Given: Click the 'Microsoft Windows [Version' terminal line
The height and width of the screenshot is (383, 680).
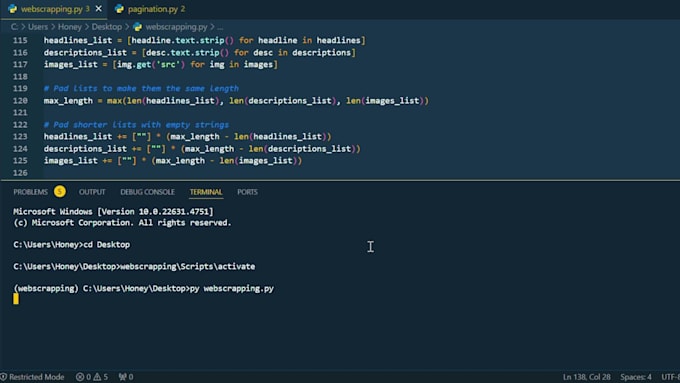Looking at the screenshot, I should click(113, 212).
